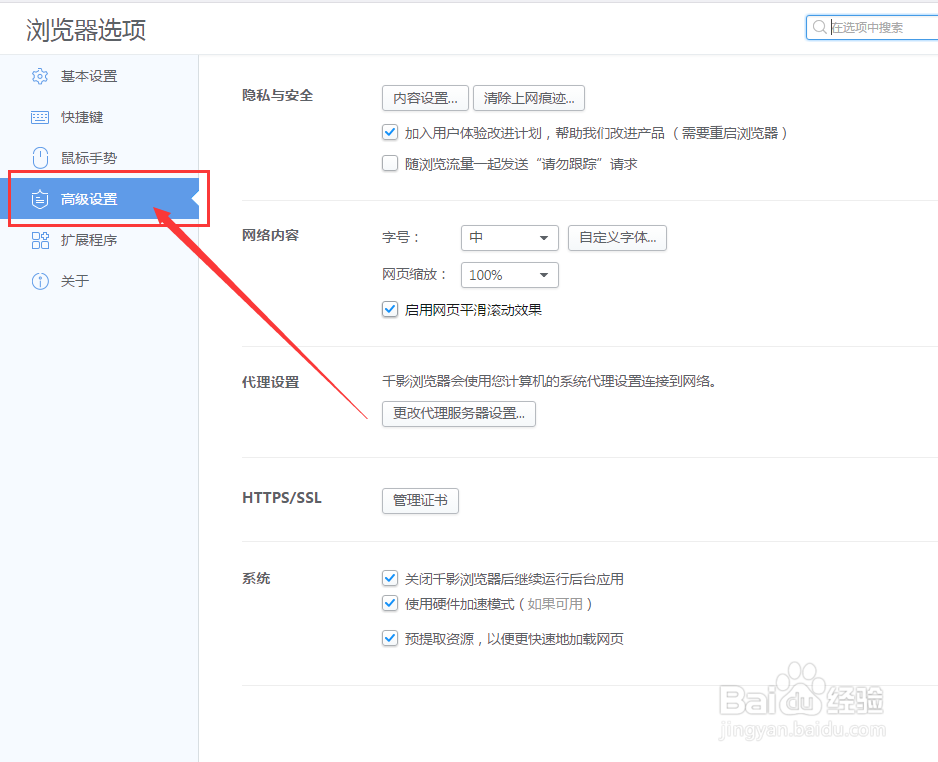938x762 pixels.
Task: Click the 清除上网痕迹... button
Action: click(529, 98)
